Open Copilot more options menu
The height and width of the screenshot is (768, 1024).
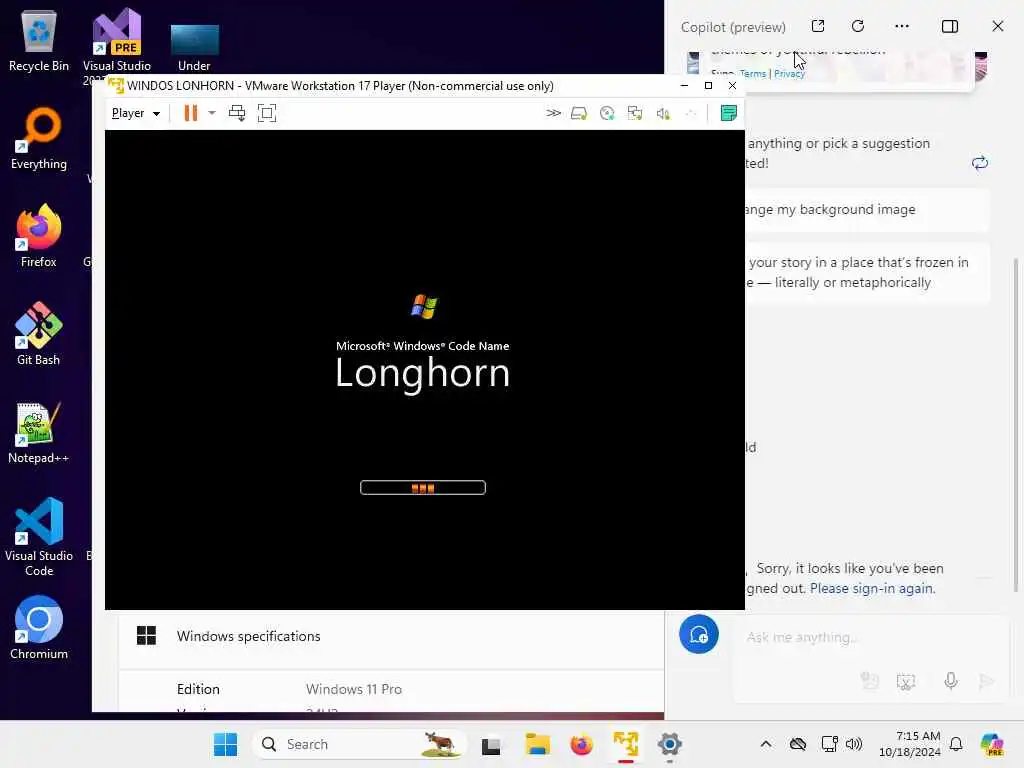point(902,26)
